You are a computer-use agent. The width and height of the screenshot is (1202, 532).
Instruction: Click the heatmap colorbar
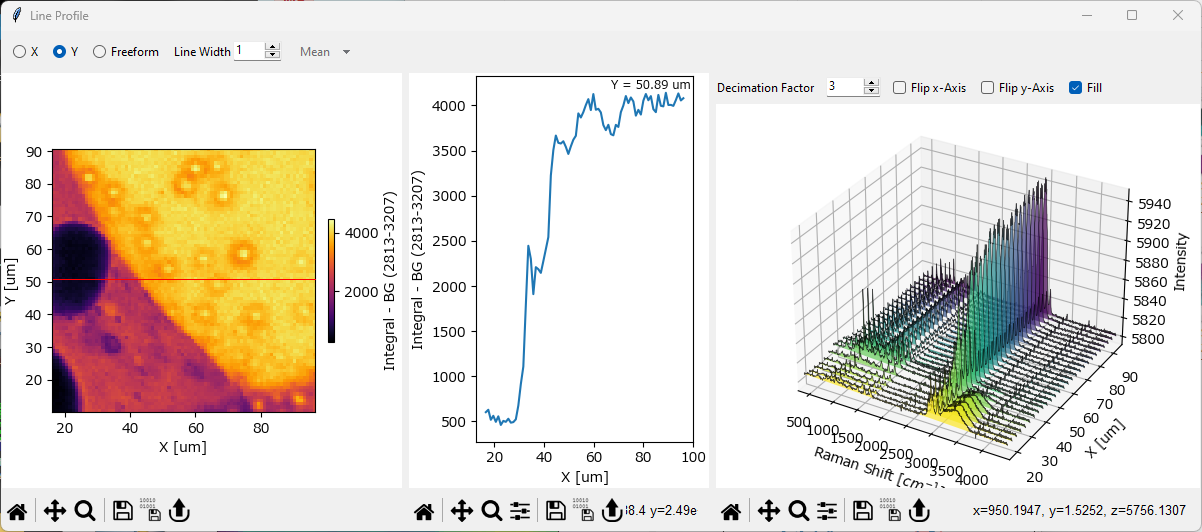pyautogui.click(x=331, y=281)
